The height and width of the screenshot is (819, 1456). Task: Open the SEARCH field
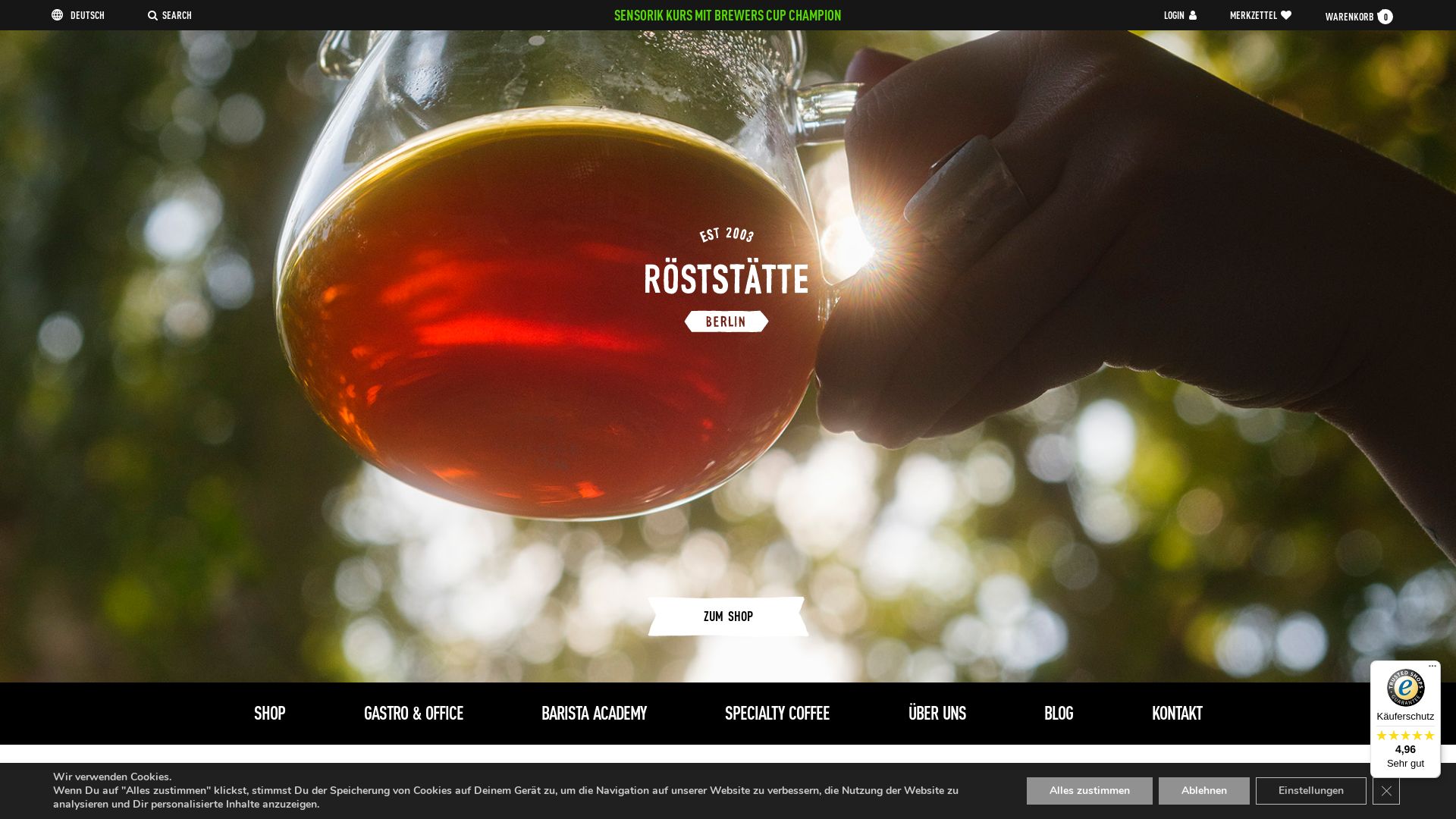(177, 15)
